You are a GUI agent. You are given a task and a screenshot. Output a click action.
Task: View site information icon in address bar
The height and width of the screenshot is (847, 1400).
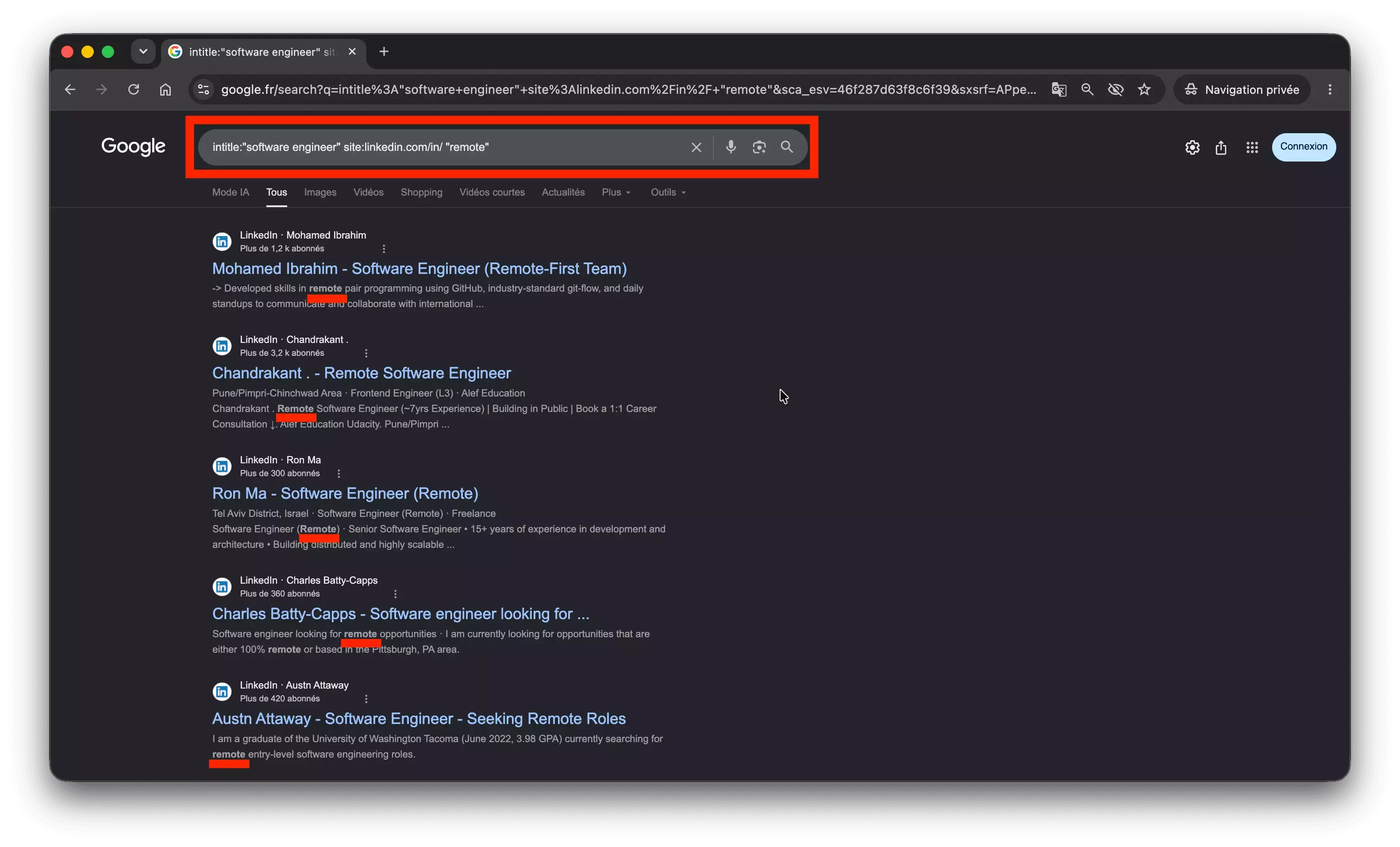(204, 90)
